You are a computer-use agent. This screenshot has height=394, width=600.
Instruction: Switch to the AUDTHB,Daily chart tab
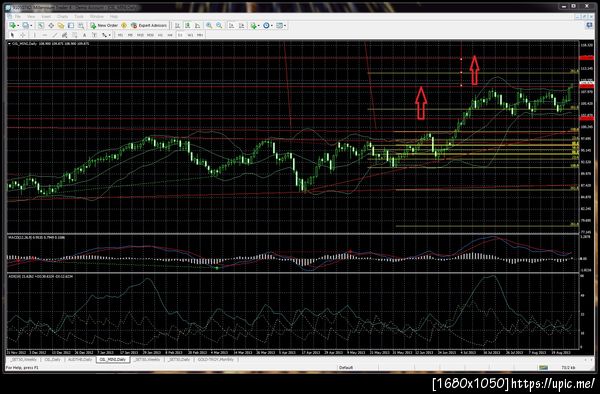click(x=80, y=360)
